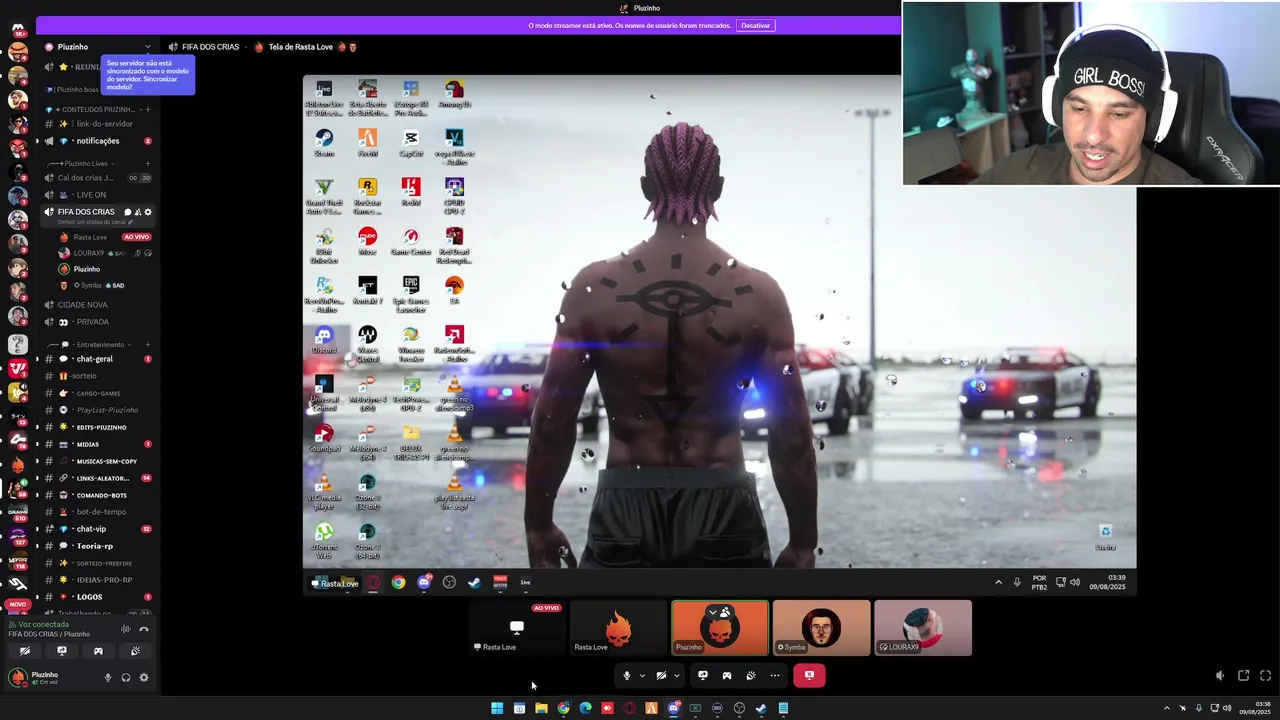
Task: Start an activity using the call bar gamepad icon
Action: click(x=727, y=675)
